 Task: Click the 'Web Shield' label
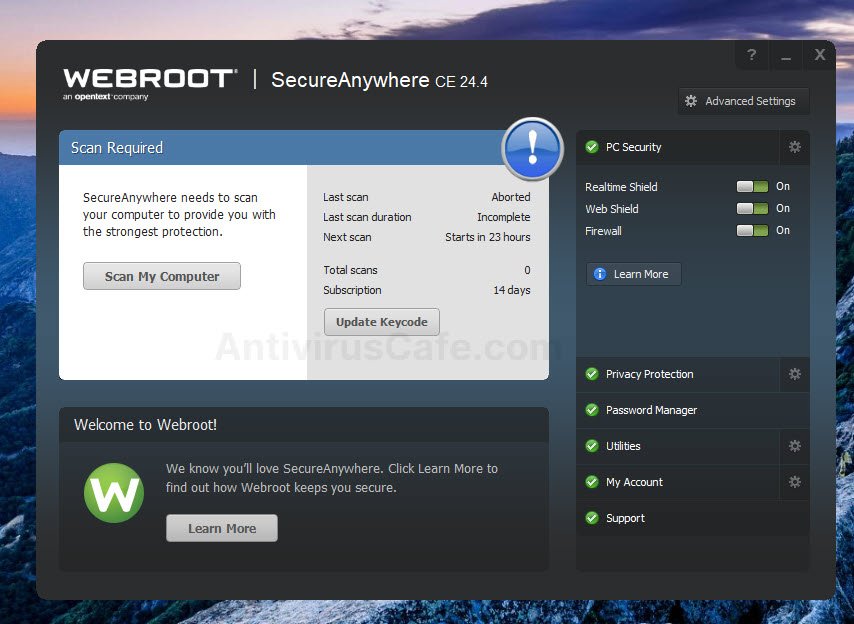612,209
